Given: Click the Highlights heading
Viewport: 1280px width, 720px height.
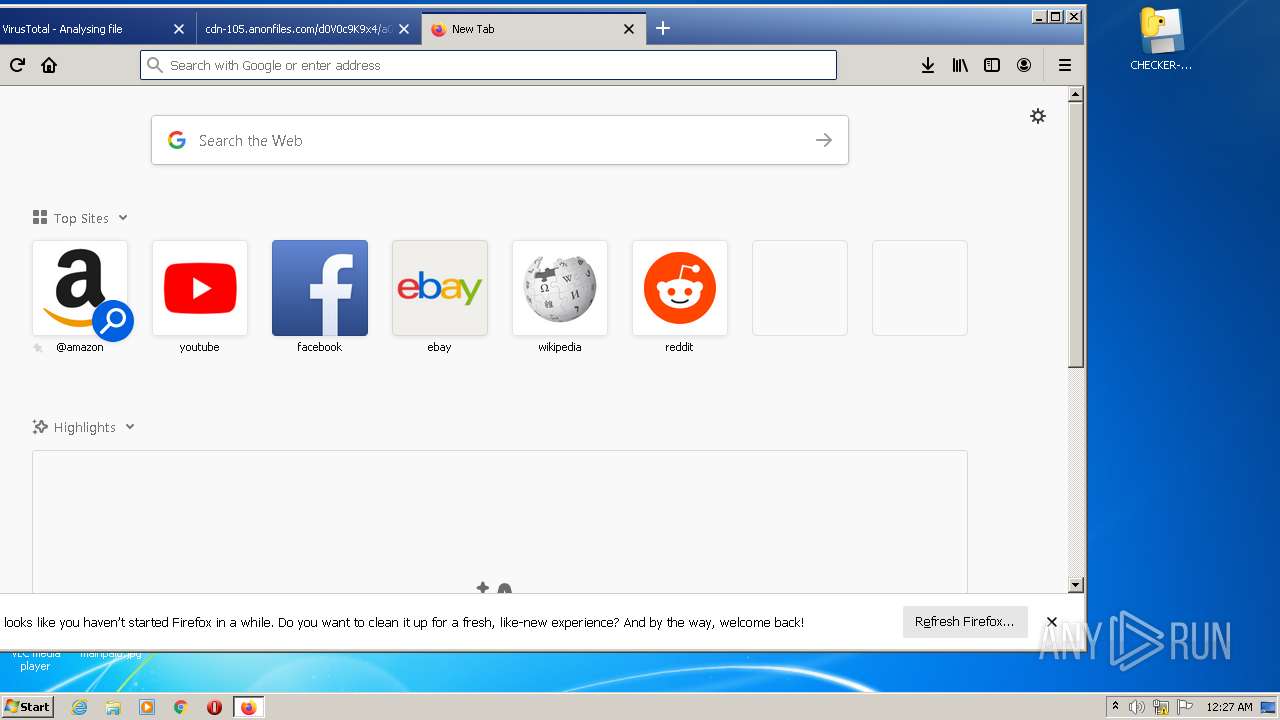Looking at the screenshot, I should [x=85, y=427].
